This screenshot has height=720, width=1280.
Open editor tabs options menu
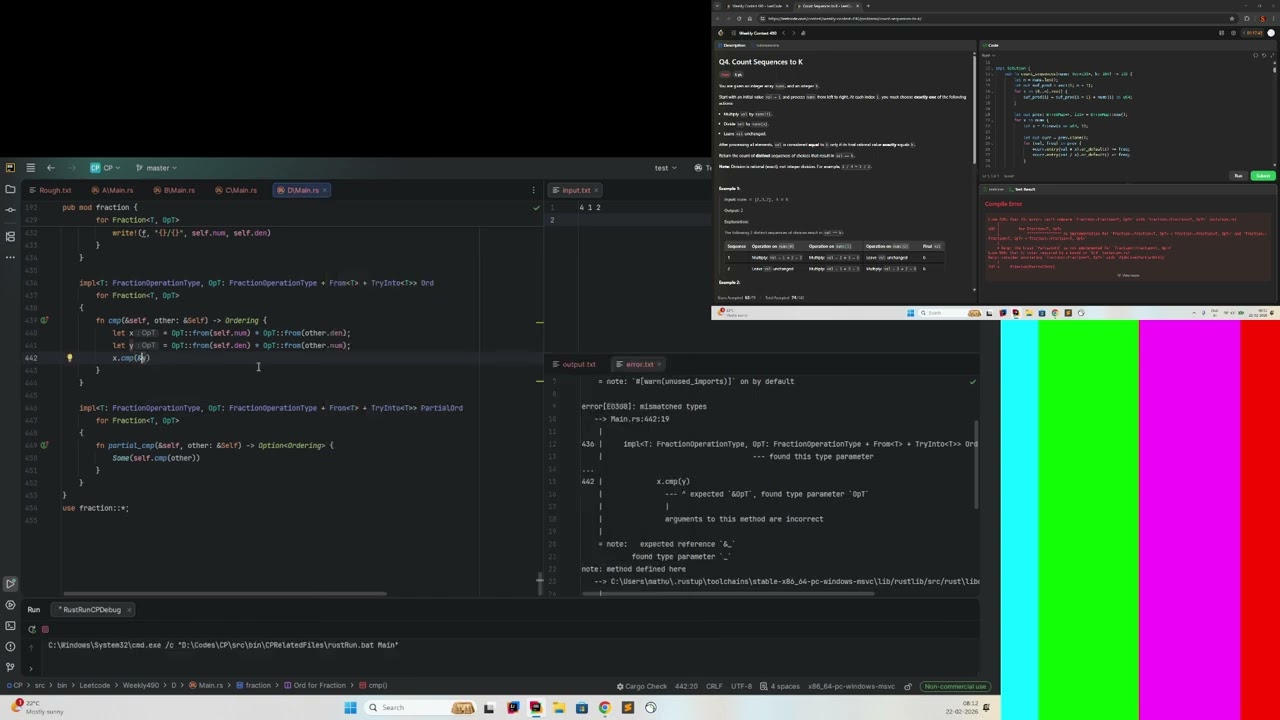pos(534,190)
